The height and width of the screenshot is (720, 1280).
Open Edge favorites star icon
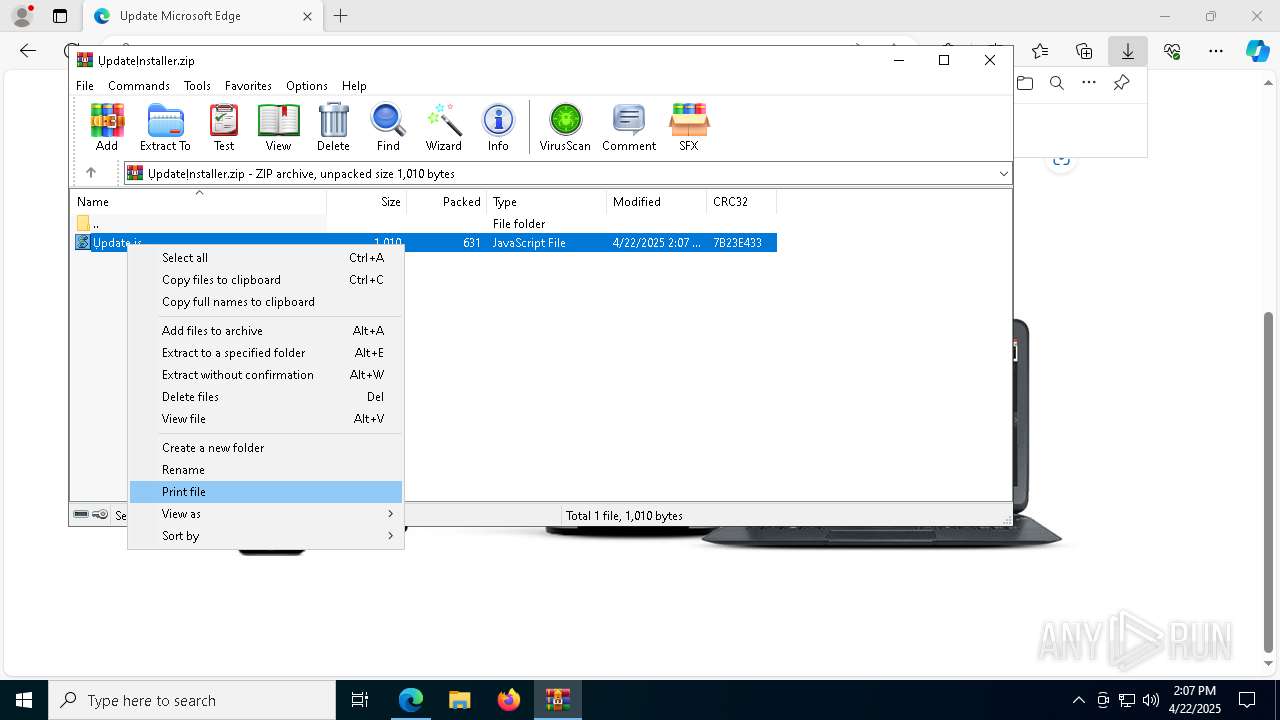pyautogui.click(x=1040, y=51)
